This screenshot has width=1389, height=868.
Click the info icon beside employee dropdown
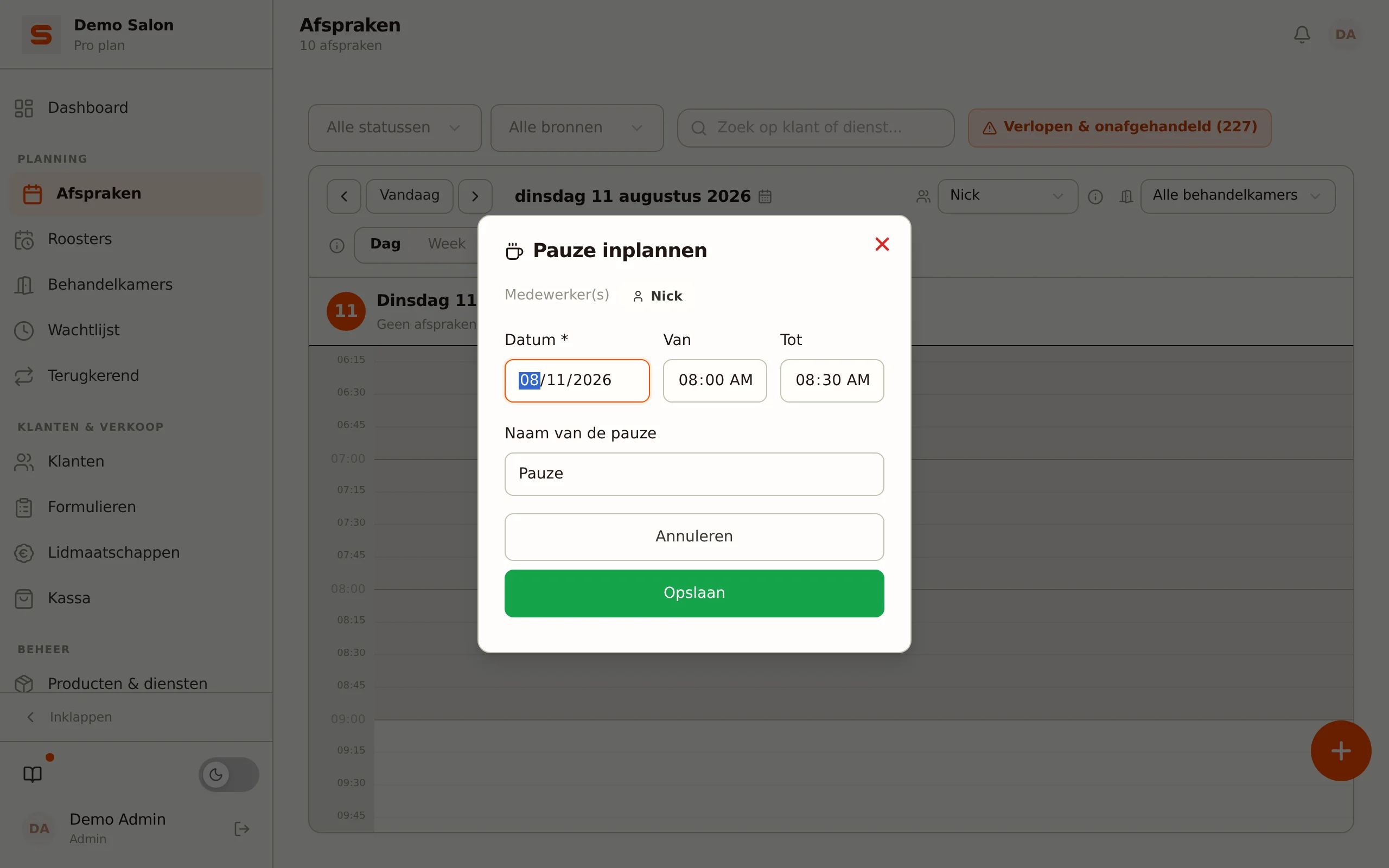[1095, 197]
